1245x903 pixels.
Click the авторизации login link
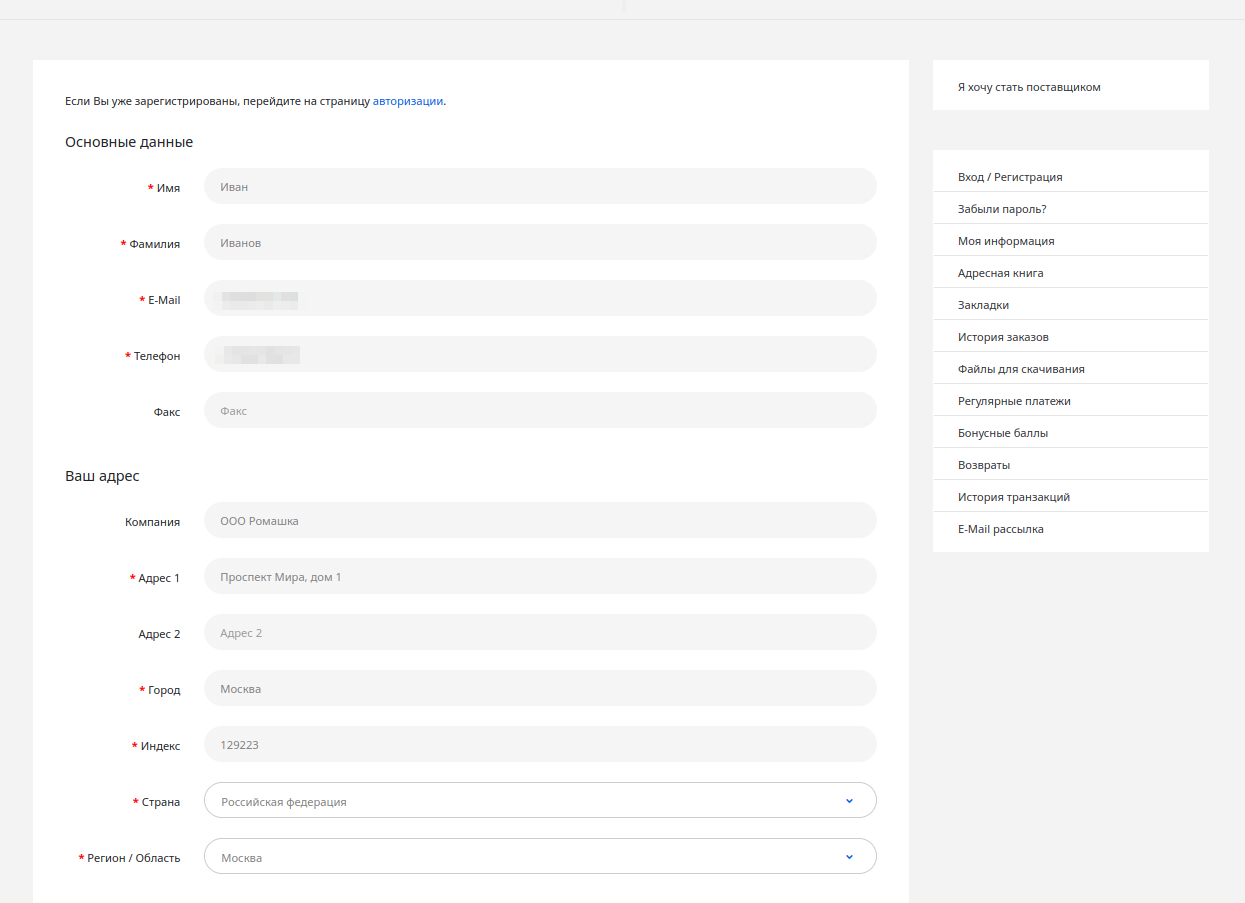[x=407, y=101]
